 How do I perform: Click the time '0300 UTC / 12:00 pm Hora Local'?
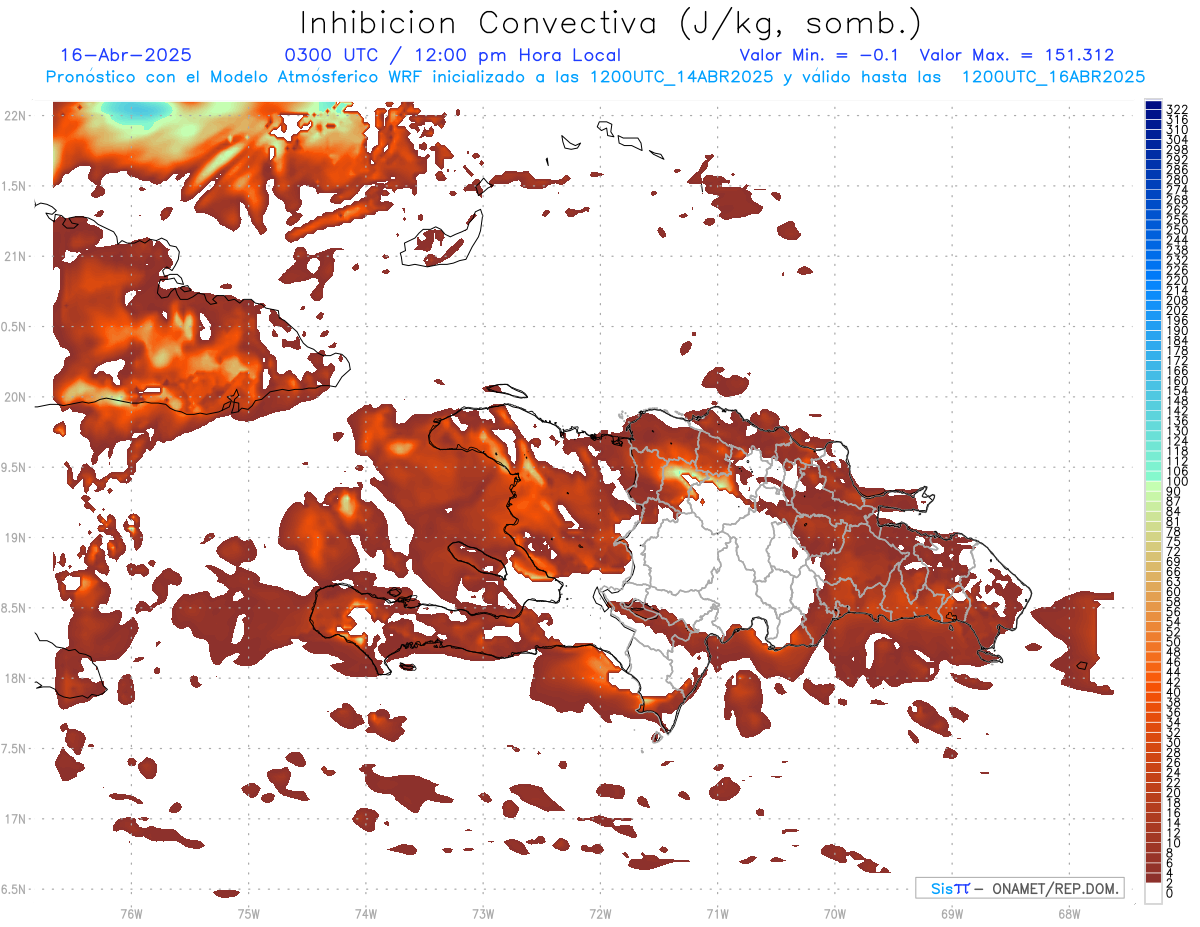(453, 56)
